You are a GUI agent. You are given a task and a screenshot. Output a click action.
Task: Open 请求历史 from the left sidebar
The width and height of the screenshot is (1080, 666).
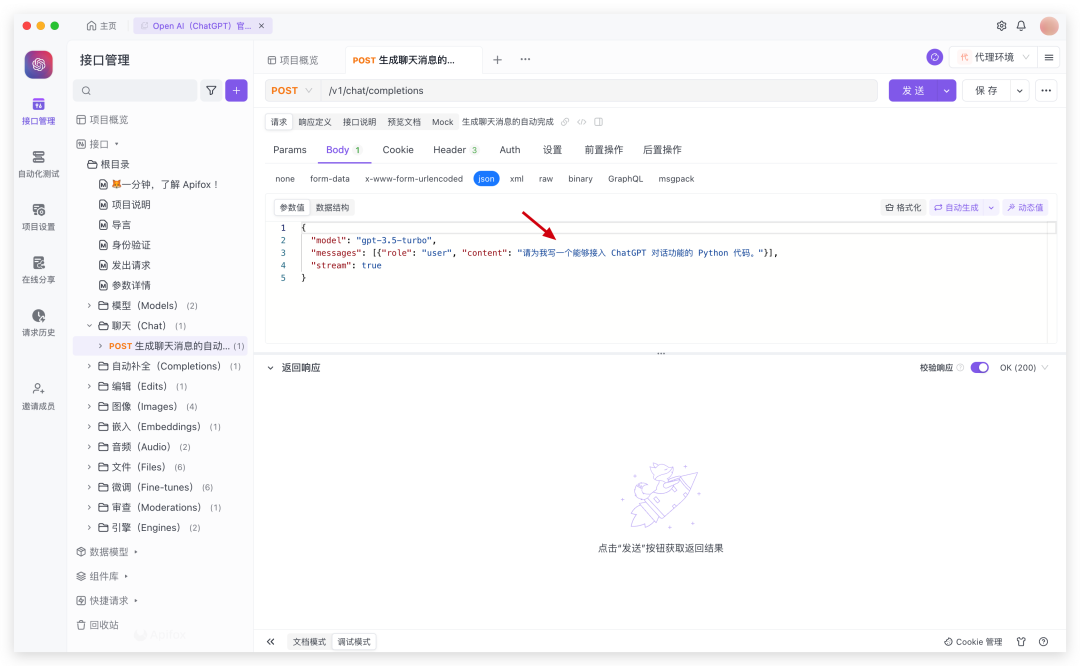(37, 322)
